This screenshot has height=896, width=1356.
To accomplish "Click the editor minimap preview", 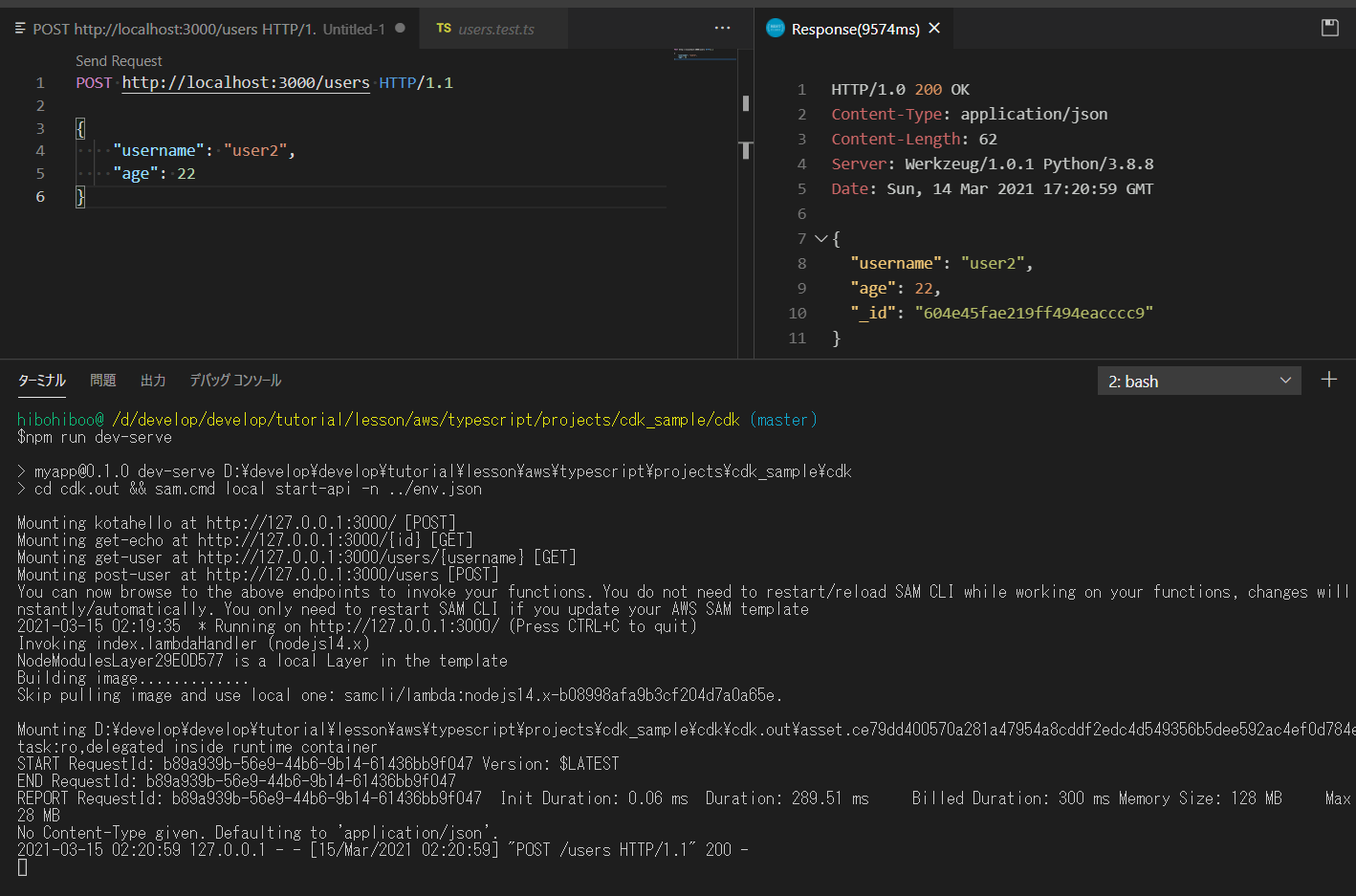I will pyautogui.click(x=705, y=54).
